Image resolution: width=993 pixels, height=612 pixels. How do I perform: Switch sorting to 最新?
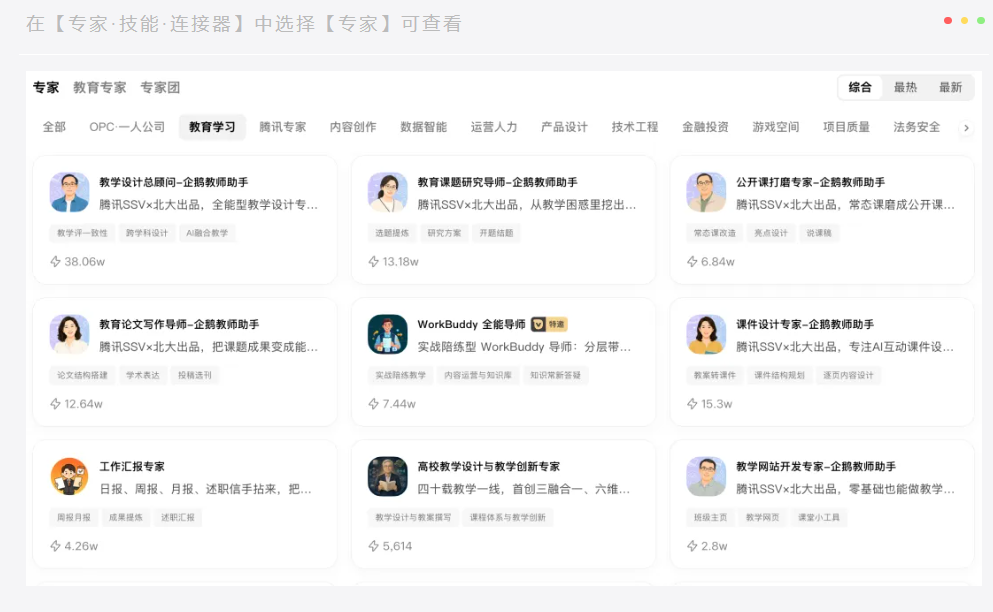pos(950,87)
